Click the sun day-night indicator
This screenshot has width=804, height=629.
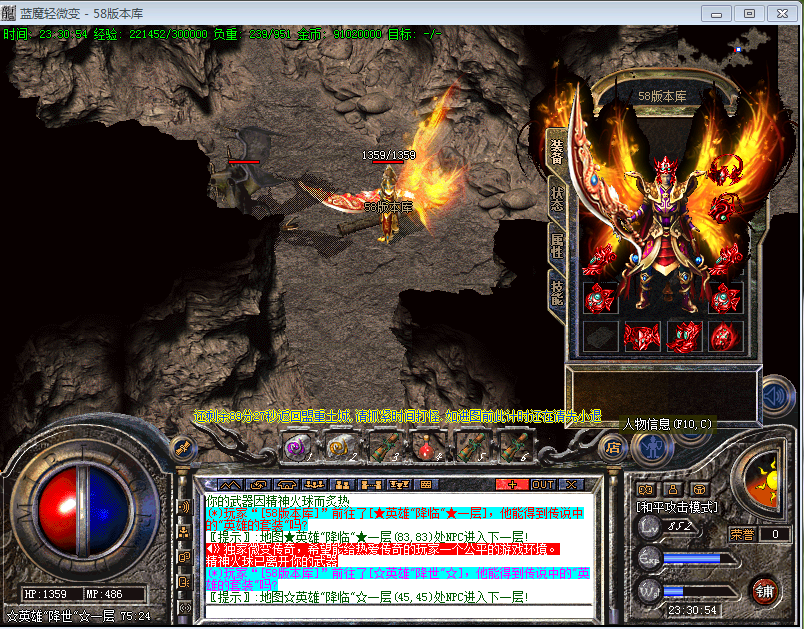coord(764,479)
